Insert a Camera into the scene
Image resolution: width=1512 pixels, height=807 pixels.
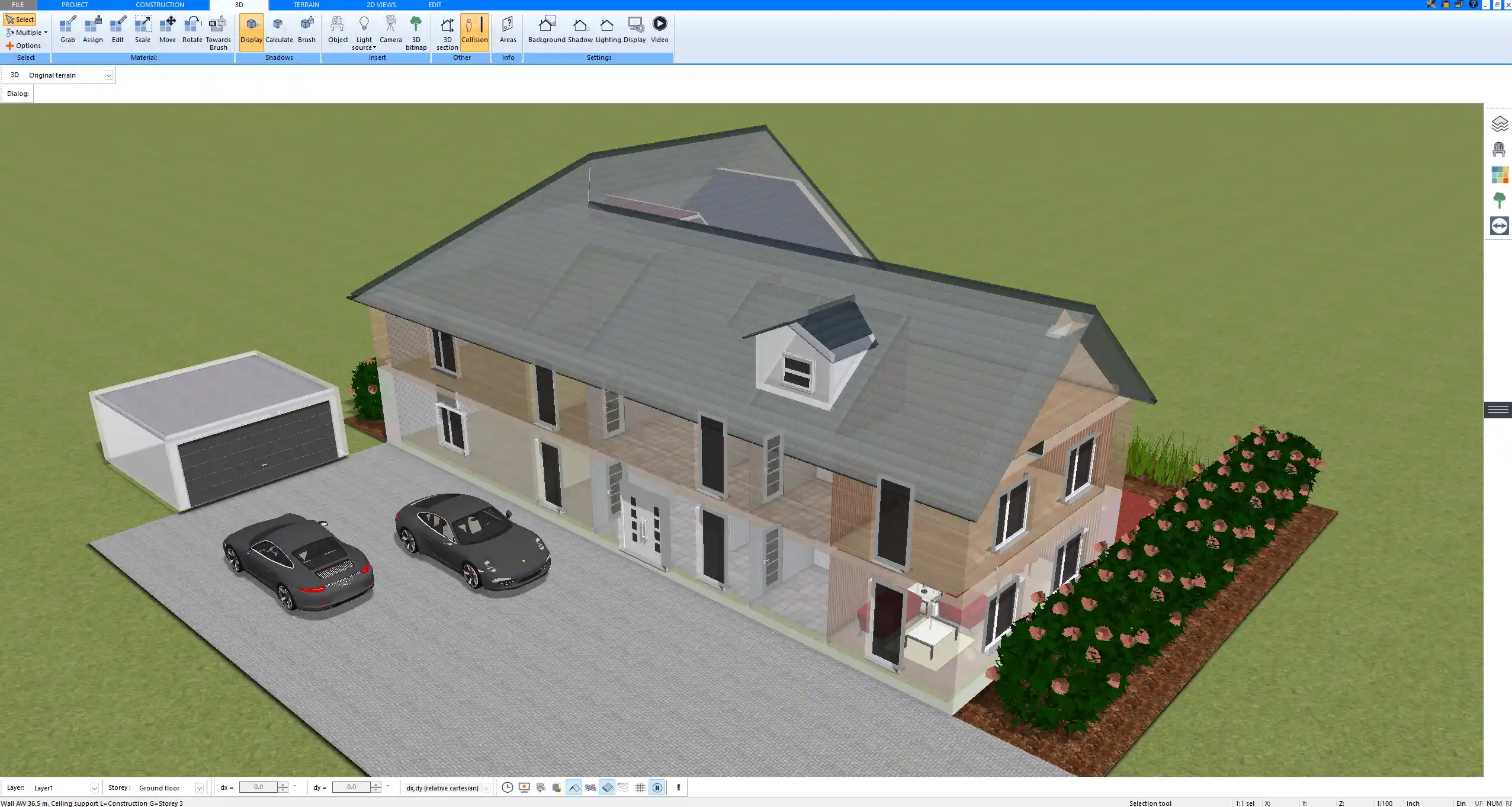[390, 30]
